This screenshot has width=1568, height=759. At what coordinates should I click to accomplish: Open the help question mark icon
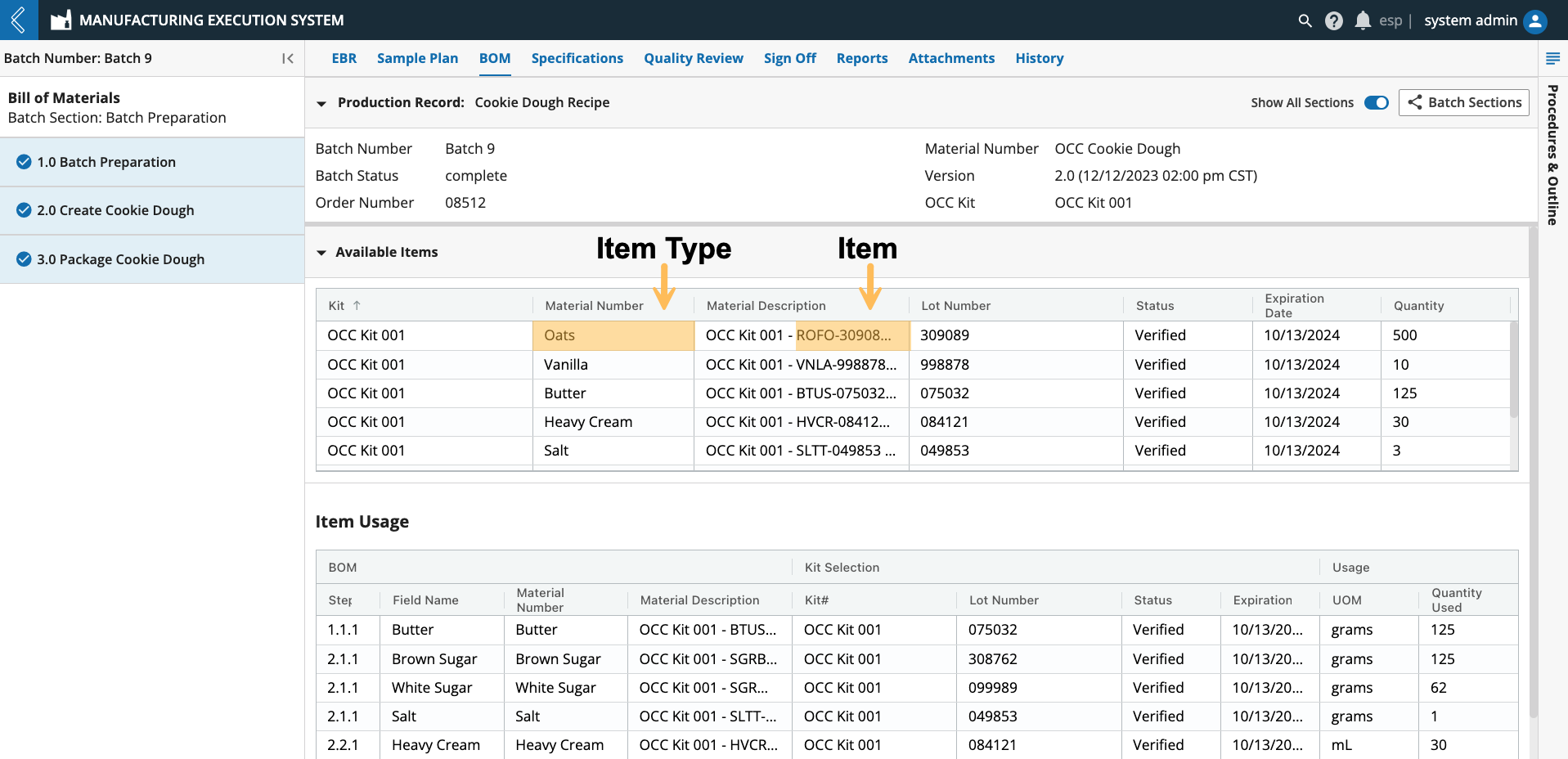1333,20
